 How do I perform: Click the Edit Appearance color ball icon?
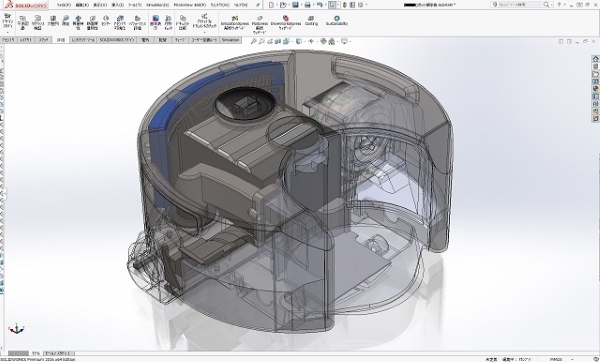pyautogui.click(x=323, y=41)
